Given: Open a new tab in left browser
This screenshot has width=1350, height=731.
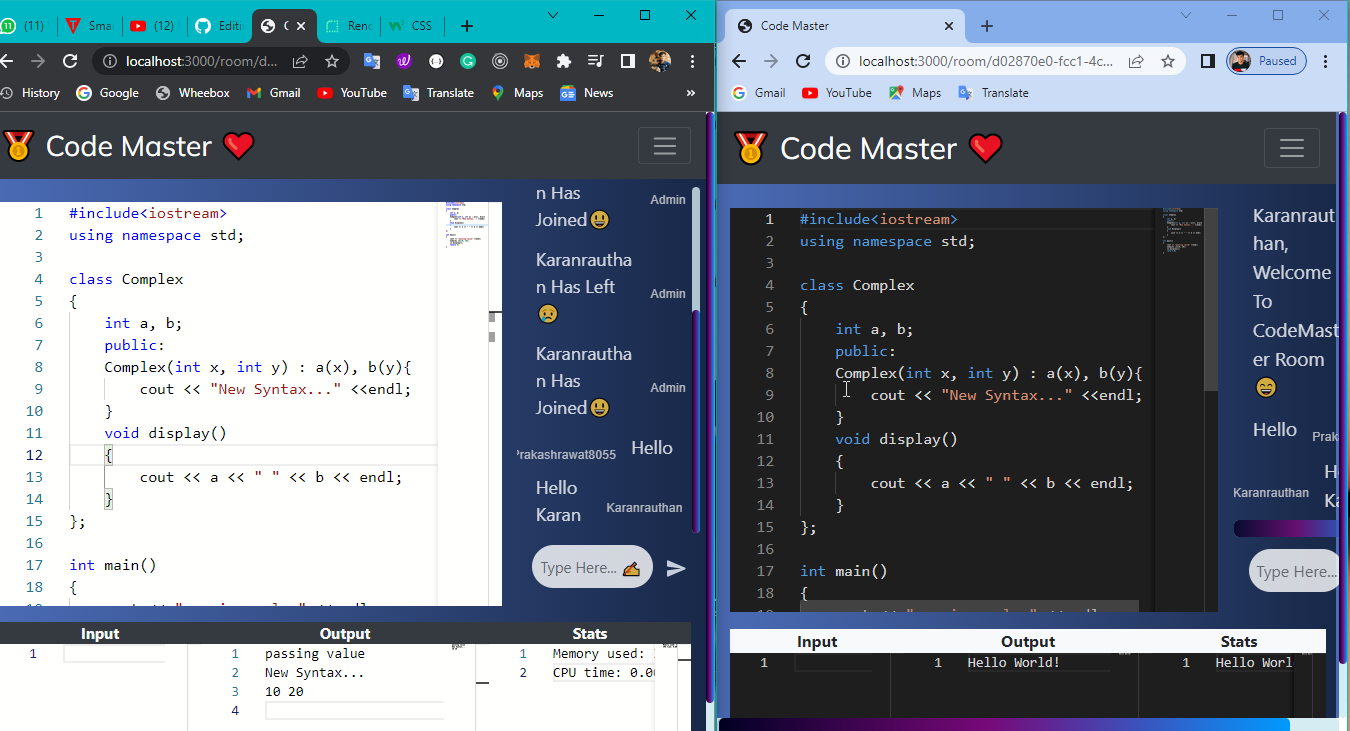Looking at the screenshot, I should (467, 26).
